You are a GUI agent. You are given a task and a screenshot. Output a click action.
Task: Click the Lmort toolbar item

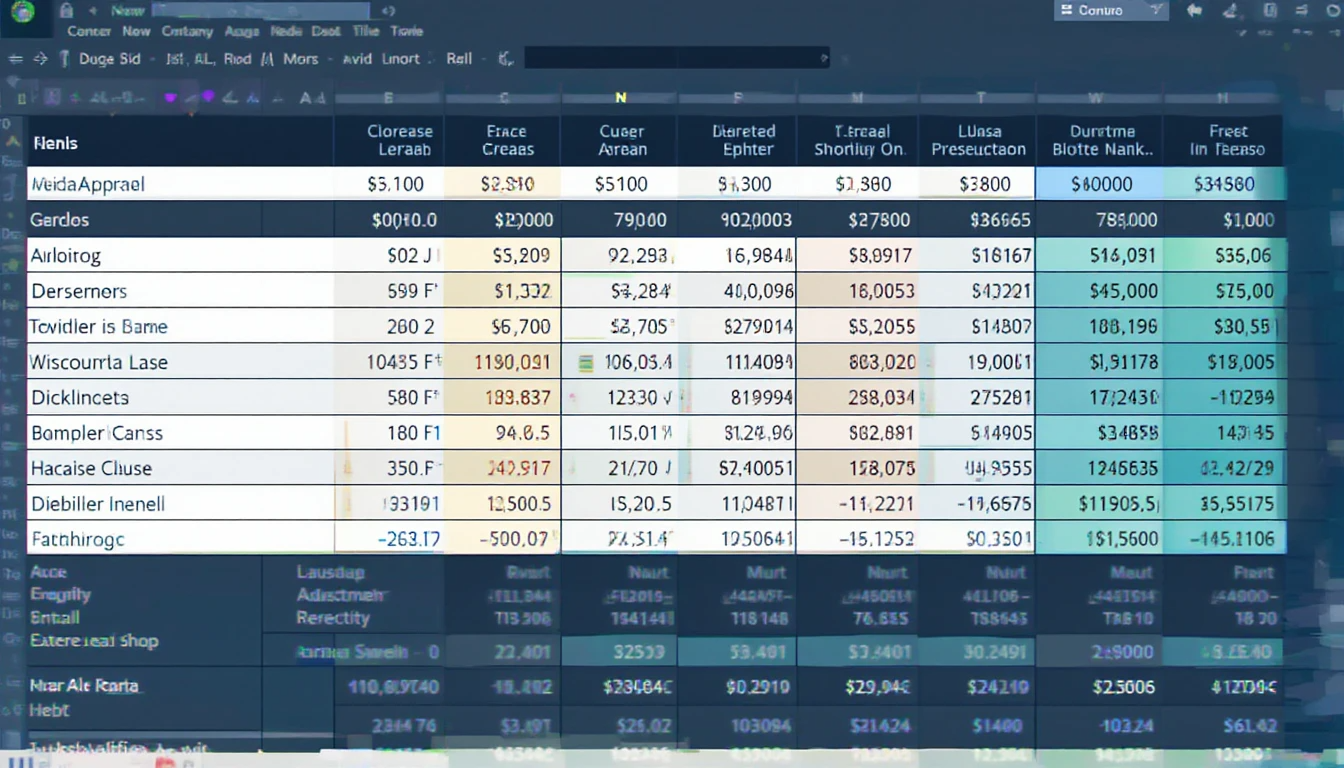click(x=401, y=59)
